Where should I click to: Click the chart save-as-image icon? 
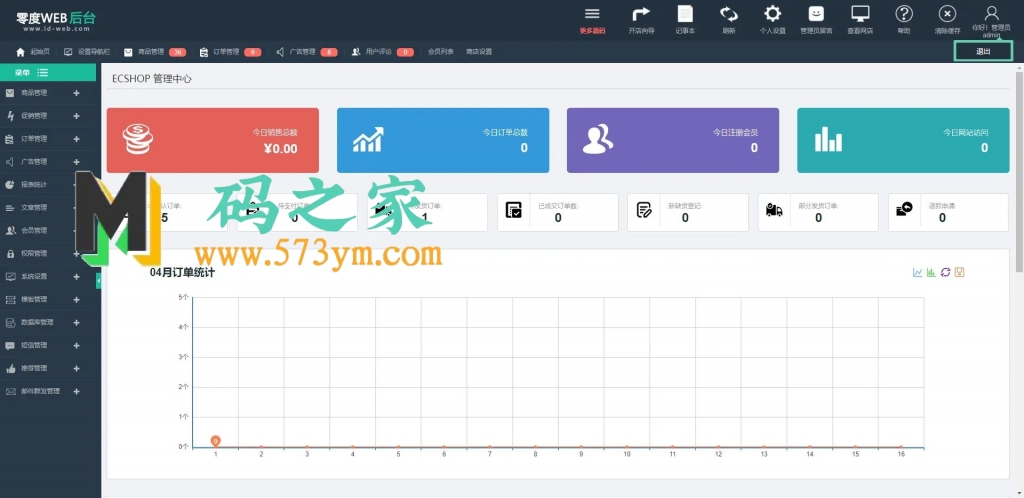[959, 272]
